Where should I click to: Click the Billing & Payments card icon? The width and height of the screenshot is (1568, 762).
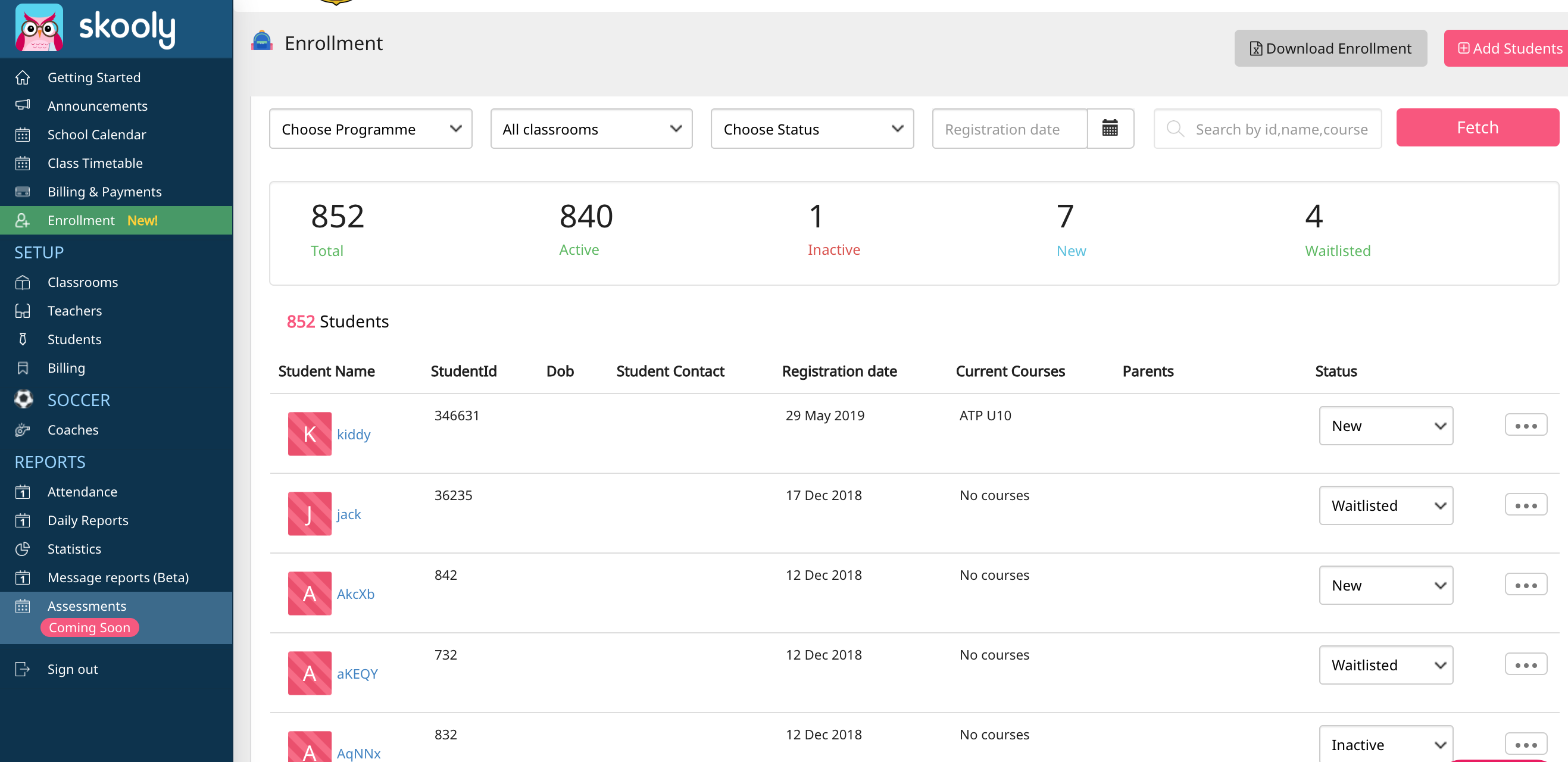click(23, 192)
